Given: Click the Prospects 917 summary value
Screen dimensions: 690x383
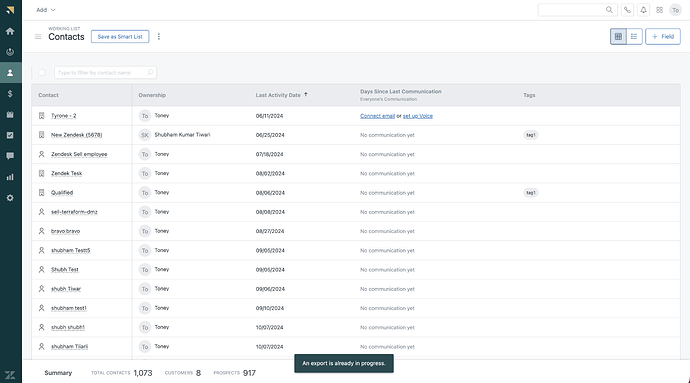Looking at the screenshot, I should click(x=249, y=373).
